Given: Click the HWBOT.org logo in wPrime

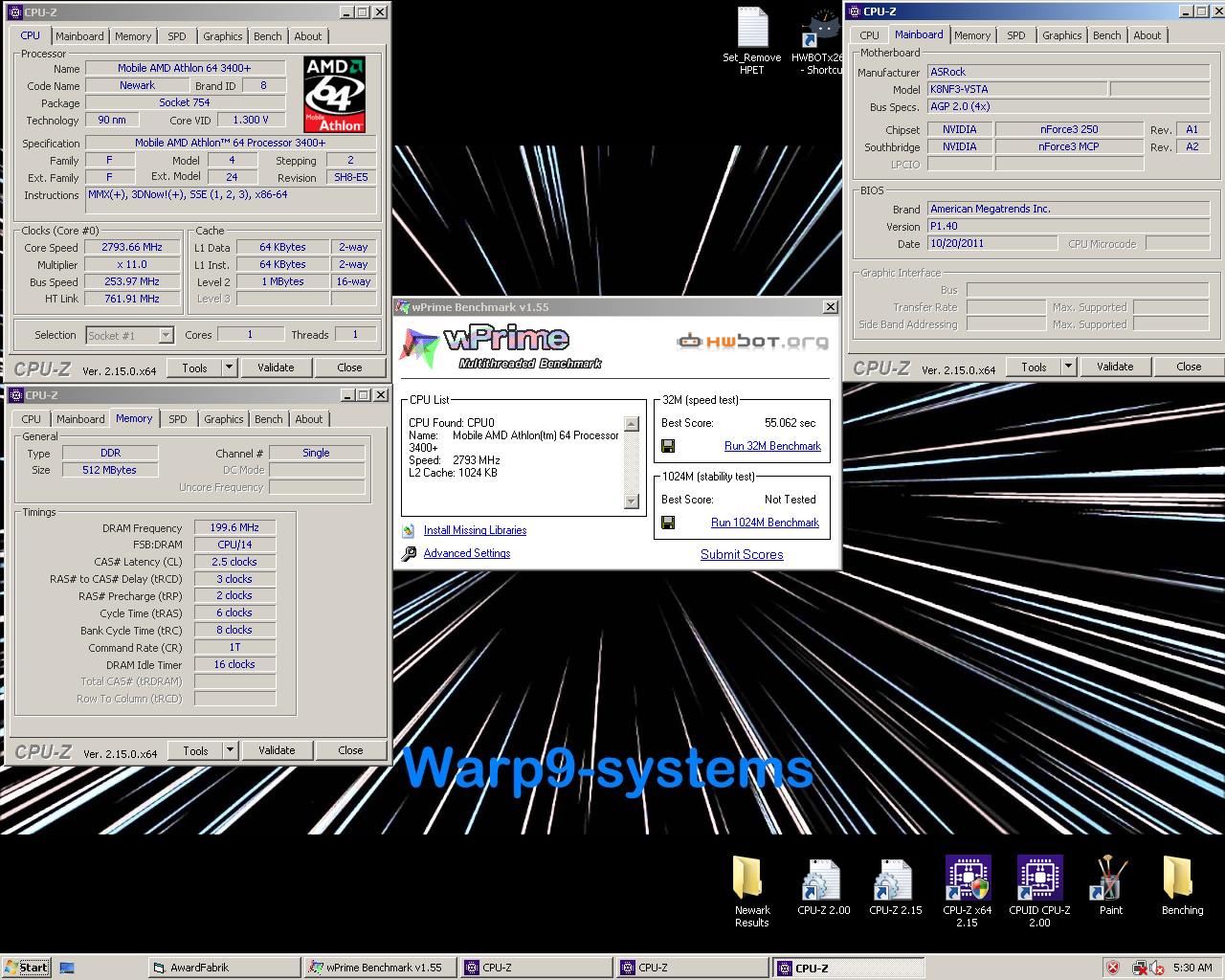Looking at the screenshot, I should click(x=752, y=342).
